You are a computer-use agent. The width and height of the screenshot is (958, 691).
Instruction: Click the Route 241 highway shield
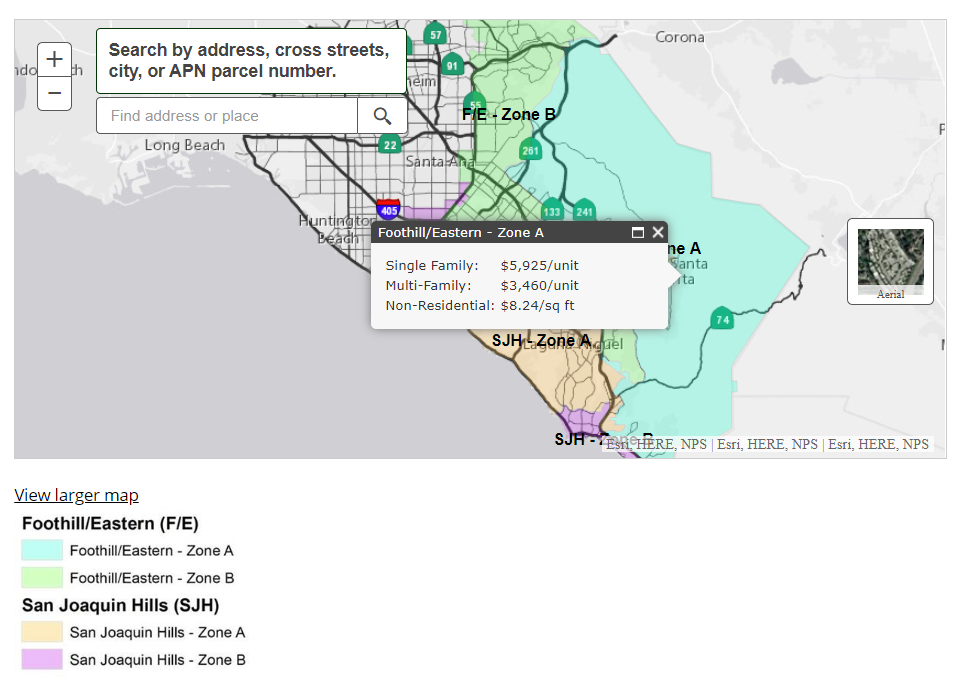pos(584,211)
